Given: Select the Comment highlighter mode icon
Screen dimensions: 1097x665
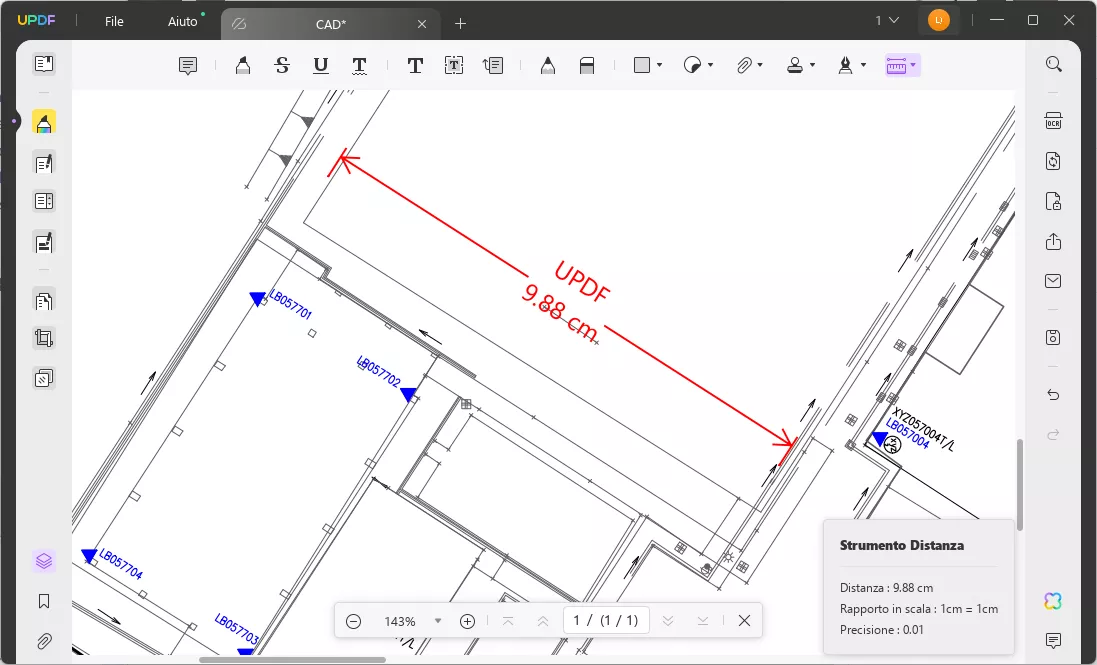Looking at the screenshot, I should [x=43, y=123].
